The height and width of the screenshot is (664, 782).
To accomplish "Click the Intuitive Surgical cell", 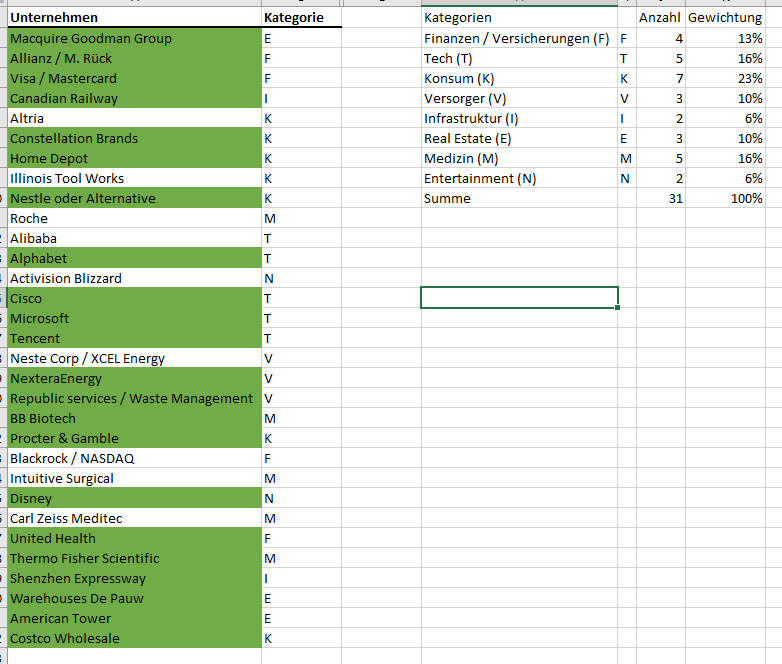I will [x=135, y=478].
